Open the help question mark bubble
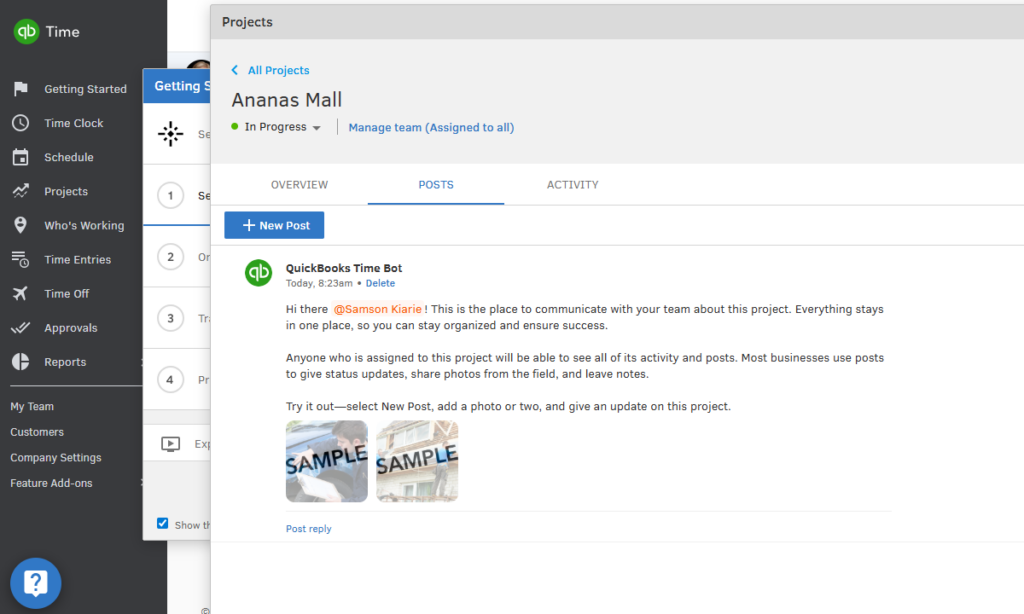The height and width of the screenshot is (614, 1024). click(36, 583)
